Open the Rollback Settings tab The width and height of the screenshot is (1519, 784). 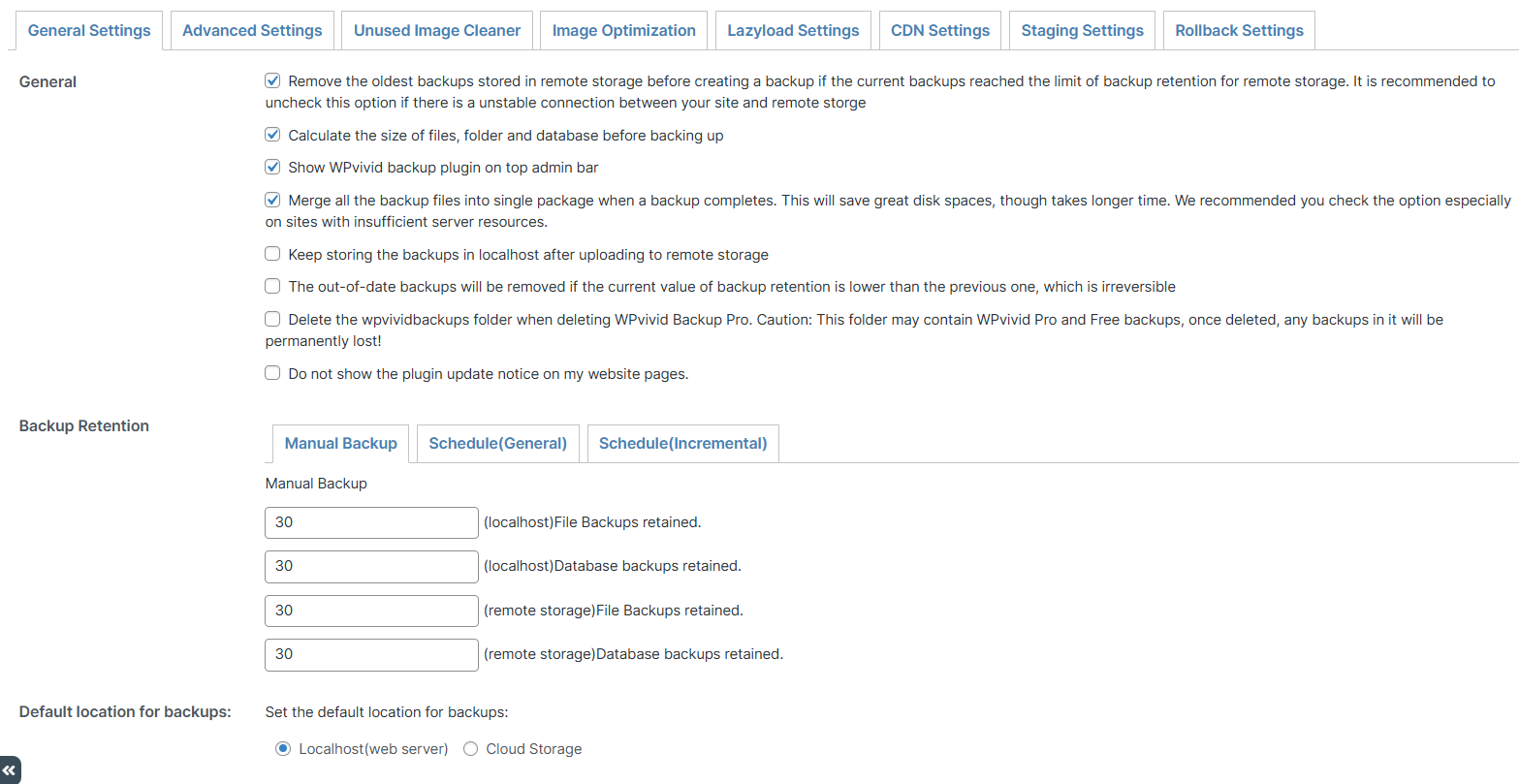pyautogui.click(x=1239, y=30)
